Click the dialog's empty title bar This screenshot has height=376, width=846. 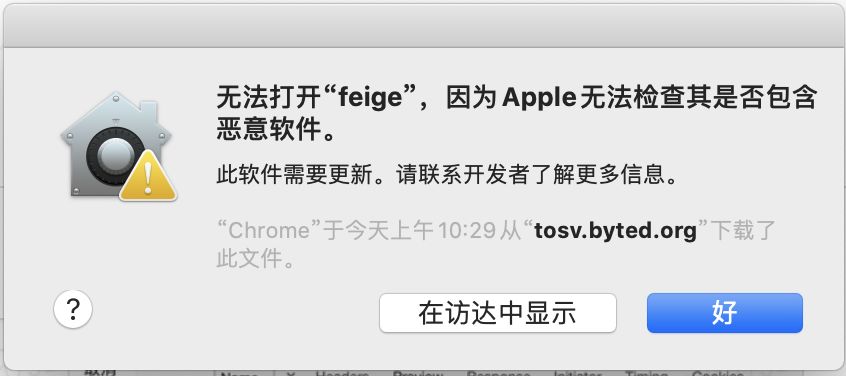(423, 26)
